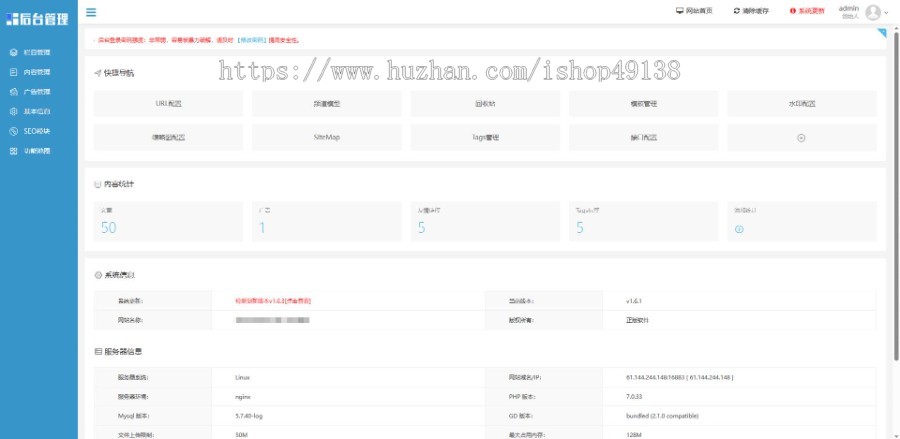The height and width of the screenshot is (439, 900).
Task: Click the 5.7.40-log Mysql version value
Action: (x=249, y=415)
